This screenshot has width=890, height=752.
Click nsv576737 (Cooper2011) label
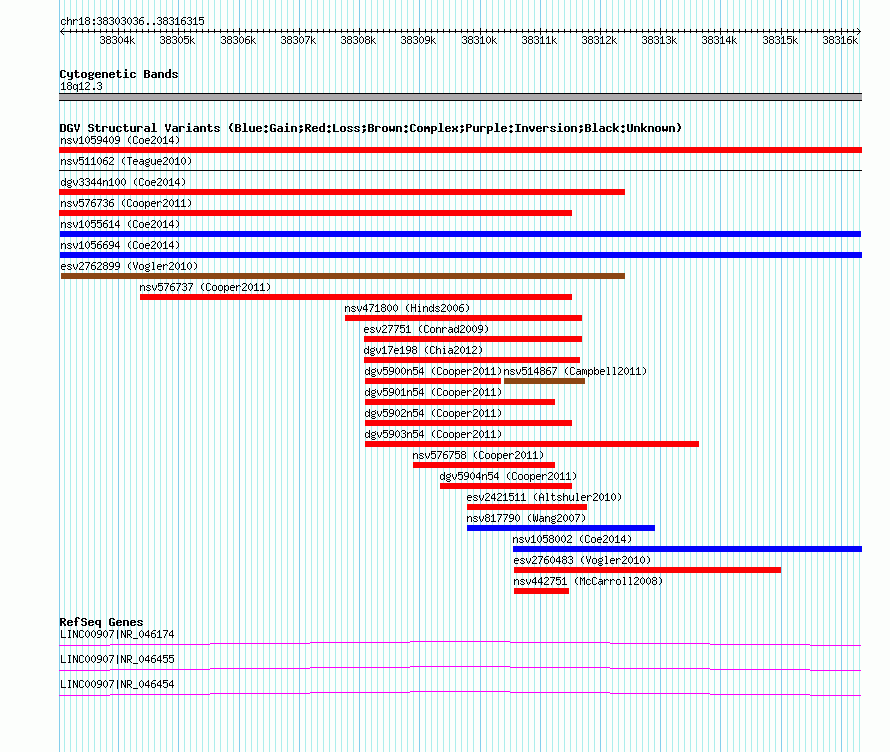[205, 287]
